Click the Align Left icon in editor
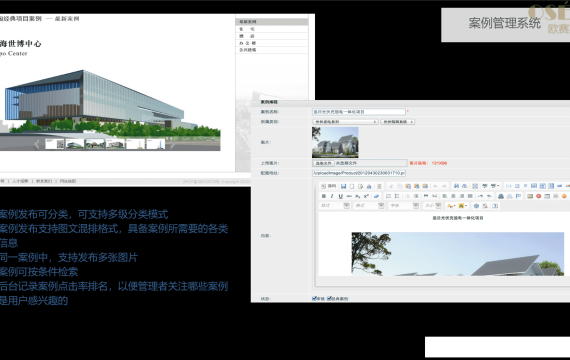 (445, 196)
